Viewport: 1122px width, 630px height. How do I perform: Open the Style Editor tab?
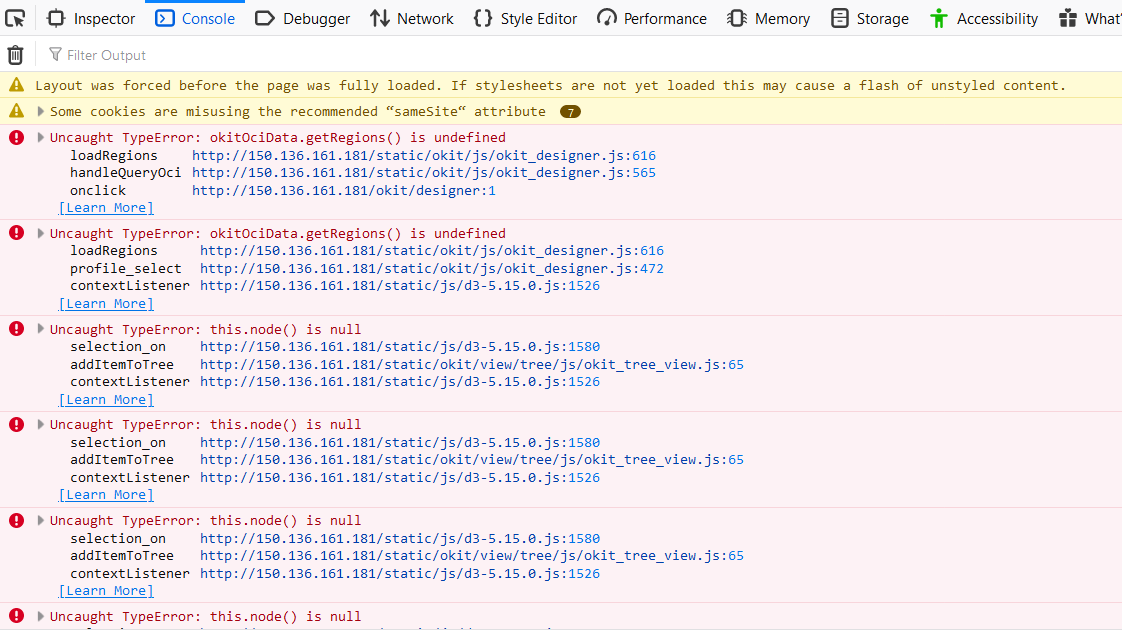coord(525,19)
